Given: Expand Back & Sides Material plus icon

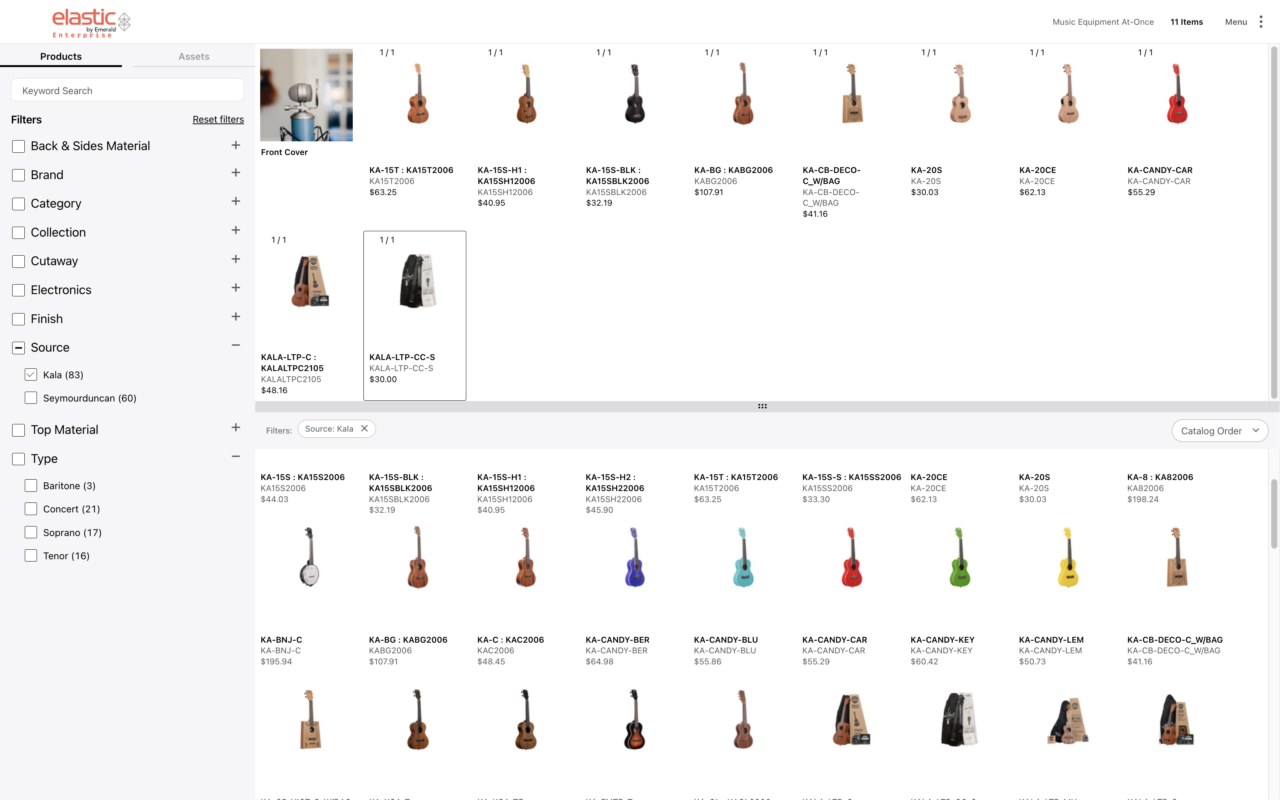Looking at the screenshot, I should 236,145.
